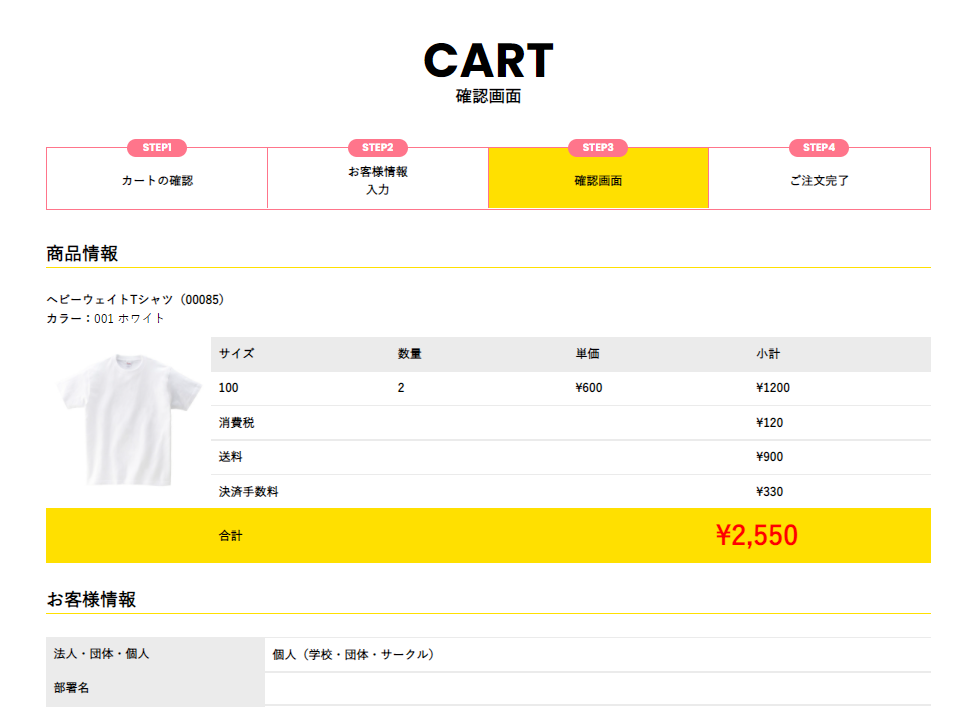Click the color label 001 ホワイト
The height and width of the screenshot is (707, 956).
click(x=129, y=318)
